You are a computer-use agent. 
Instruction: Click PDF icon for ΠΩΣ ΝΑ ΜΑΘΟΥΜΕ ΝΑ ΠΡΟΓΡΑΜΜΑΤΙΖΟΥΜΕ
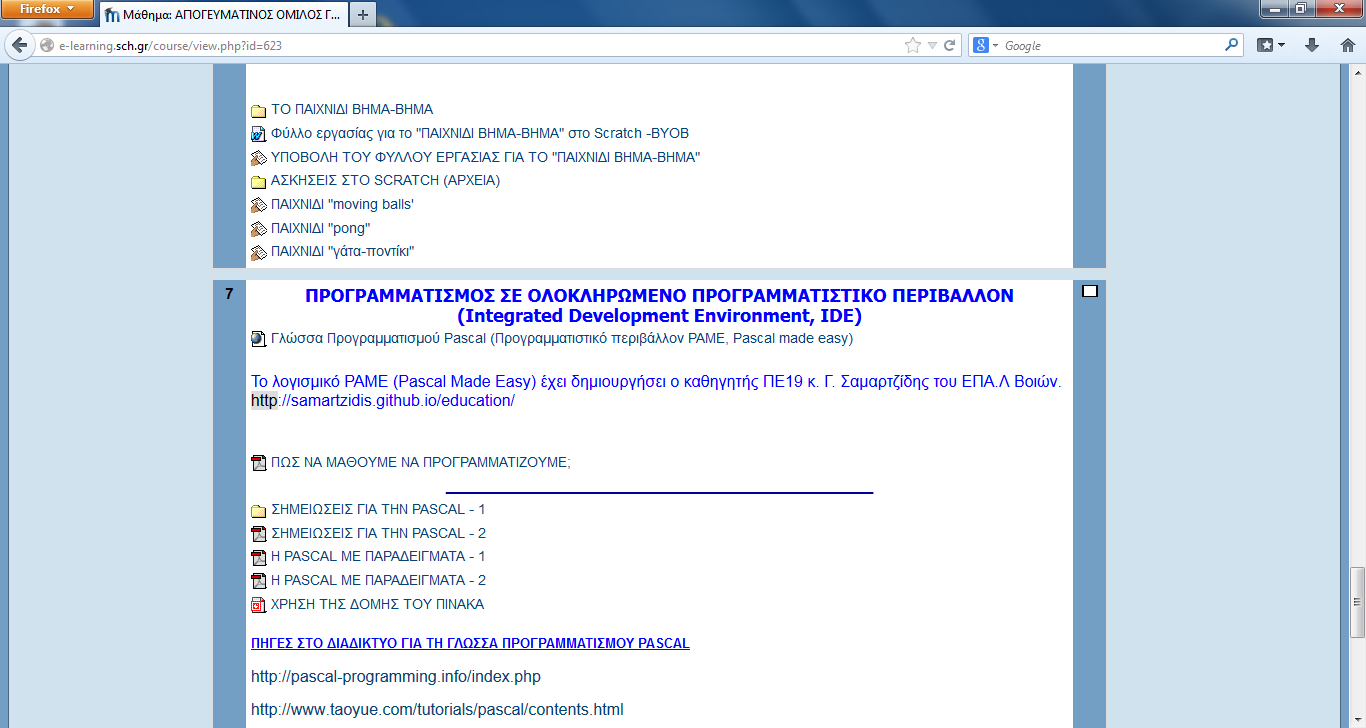[258, 463]
